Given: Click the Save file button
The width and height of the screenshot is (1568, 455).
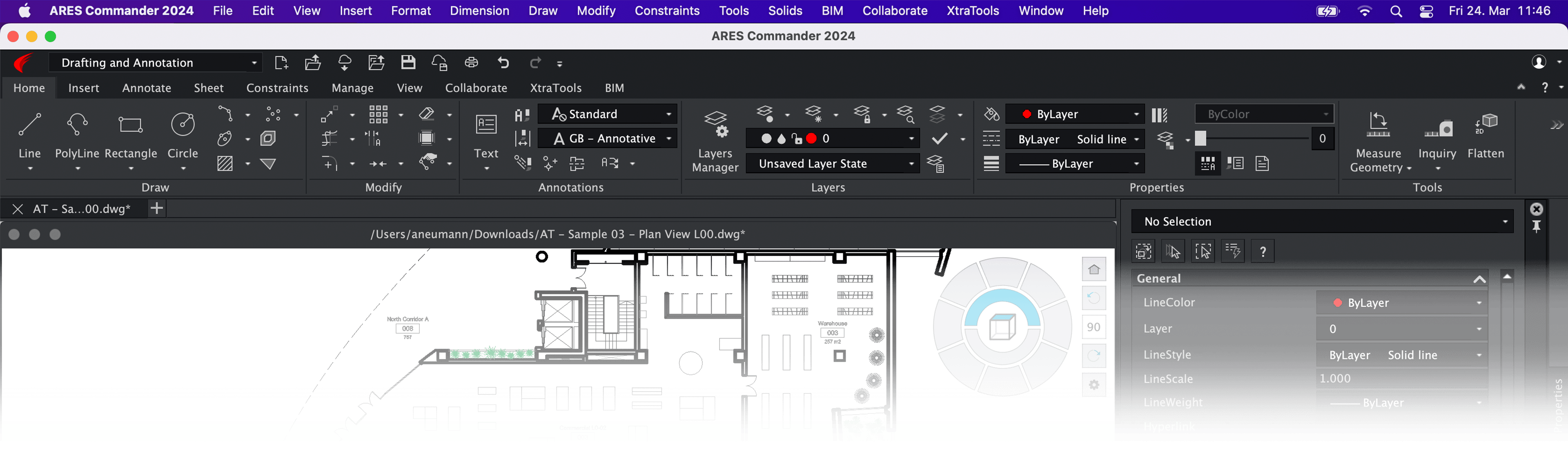Looking at the screenshot, I should 408,63.
